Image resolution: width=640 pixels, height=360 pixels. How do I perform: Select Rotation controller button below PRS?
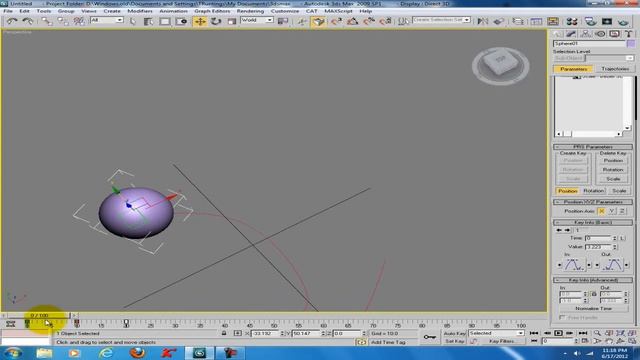tap(593, 191)
